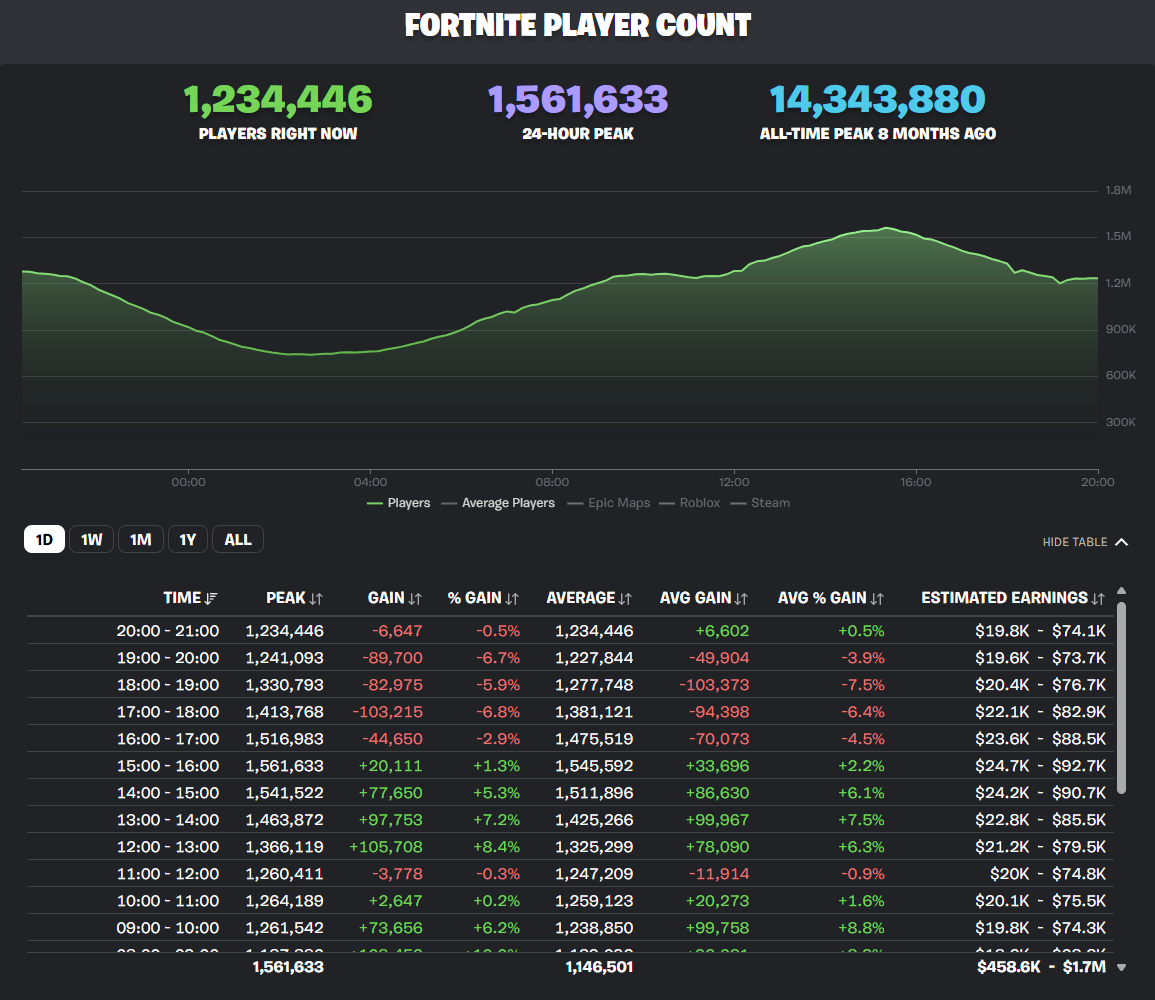This screenshot has width=1155, height=1000.
Task: Click the avg % gain value +8.8%
Action: (x=861, y=929)
